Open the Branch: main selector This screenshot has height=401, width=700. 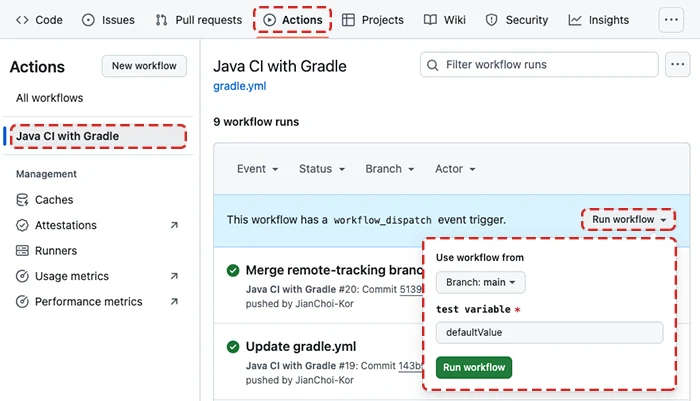480,282
